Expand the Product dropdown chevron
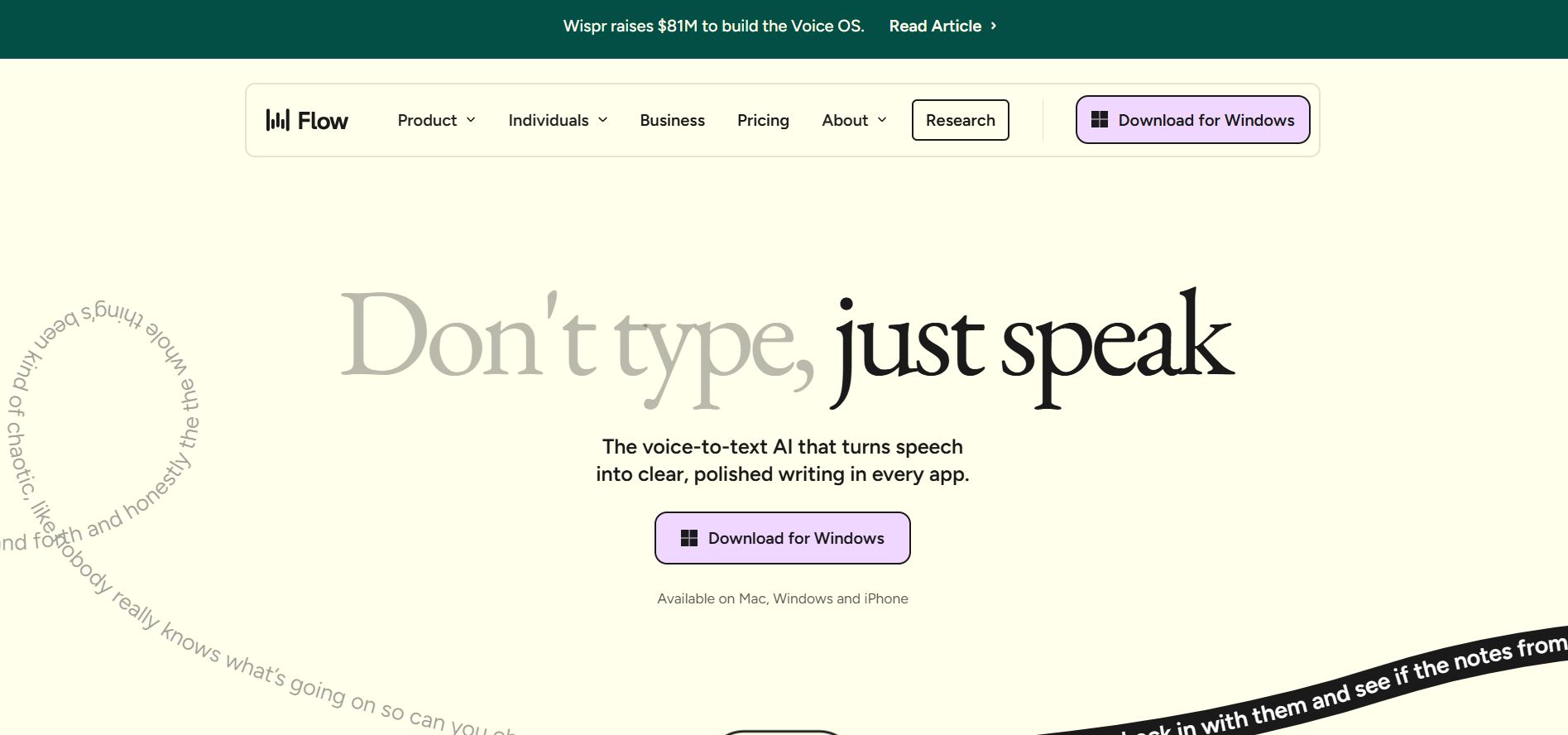 [x=471, y=120]
